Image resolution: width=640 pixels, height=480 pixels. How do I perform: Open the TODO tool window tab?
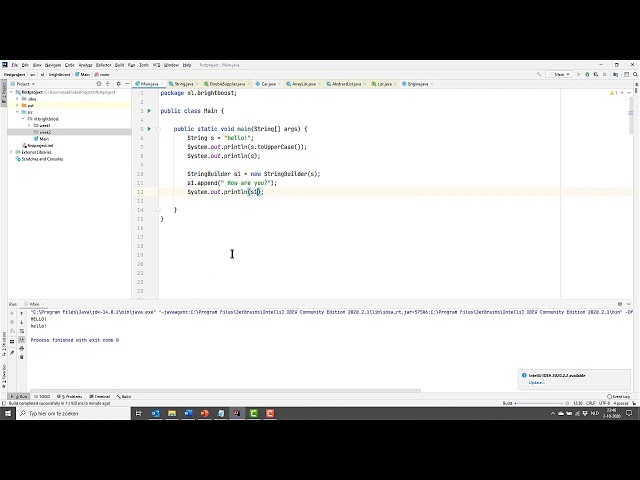(x=42, y=396)
